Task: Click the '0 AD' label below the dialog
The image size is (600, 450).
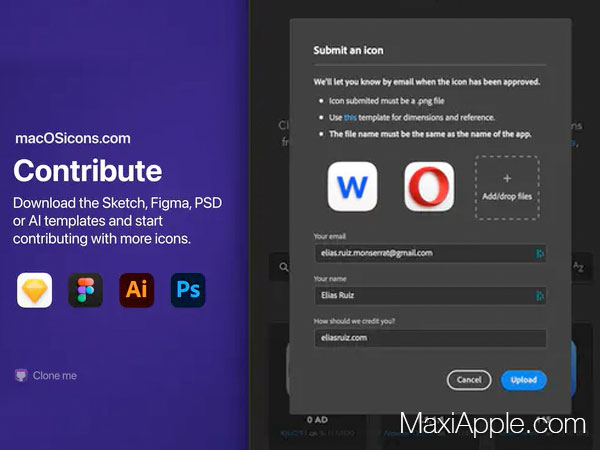Action: click(x=317, y=420)
